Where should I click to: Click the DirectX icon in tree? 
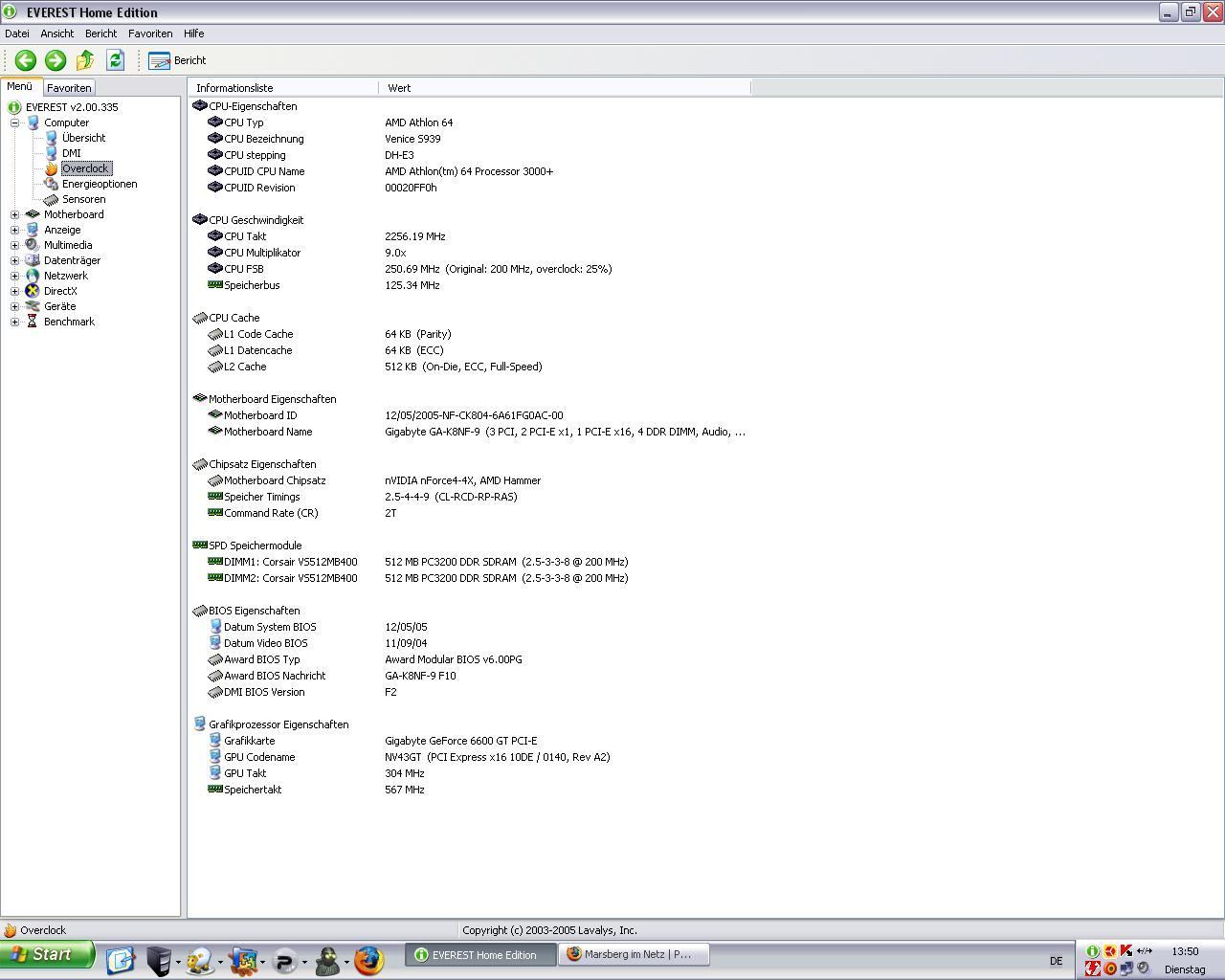tap(33, 291)
